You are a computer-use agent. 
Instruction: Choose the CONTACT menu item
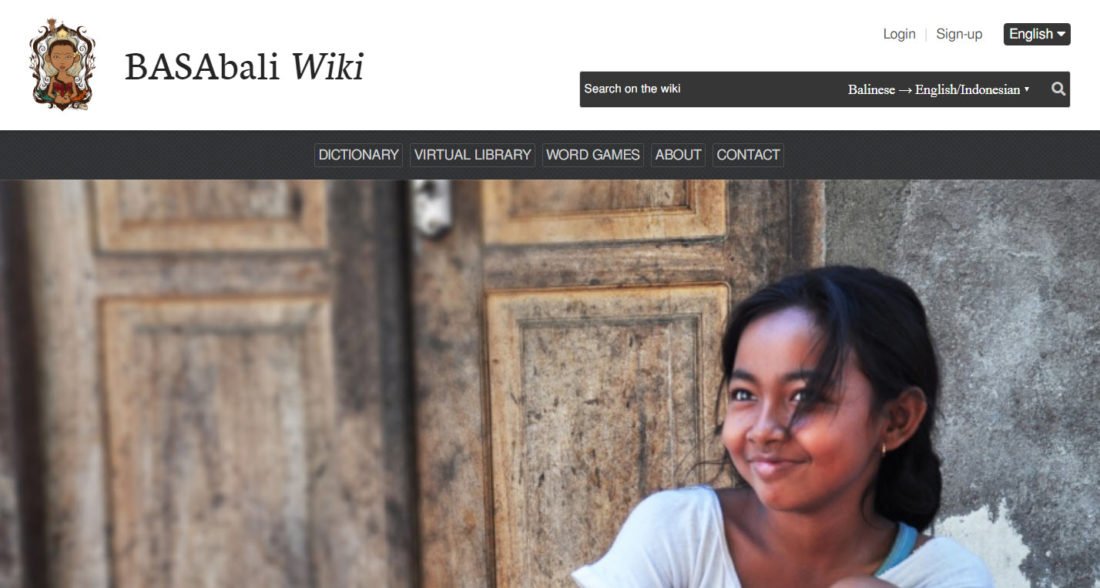click(x=748, y=154)
